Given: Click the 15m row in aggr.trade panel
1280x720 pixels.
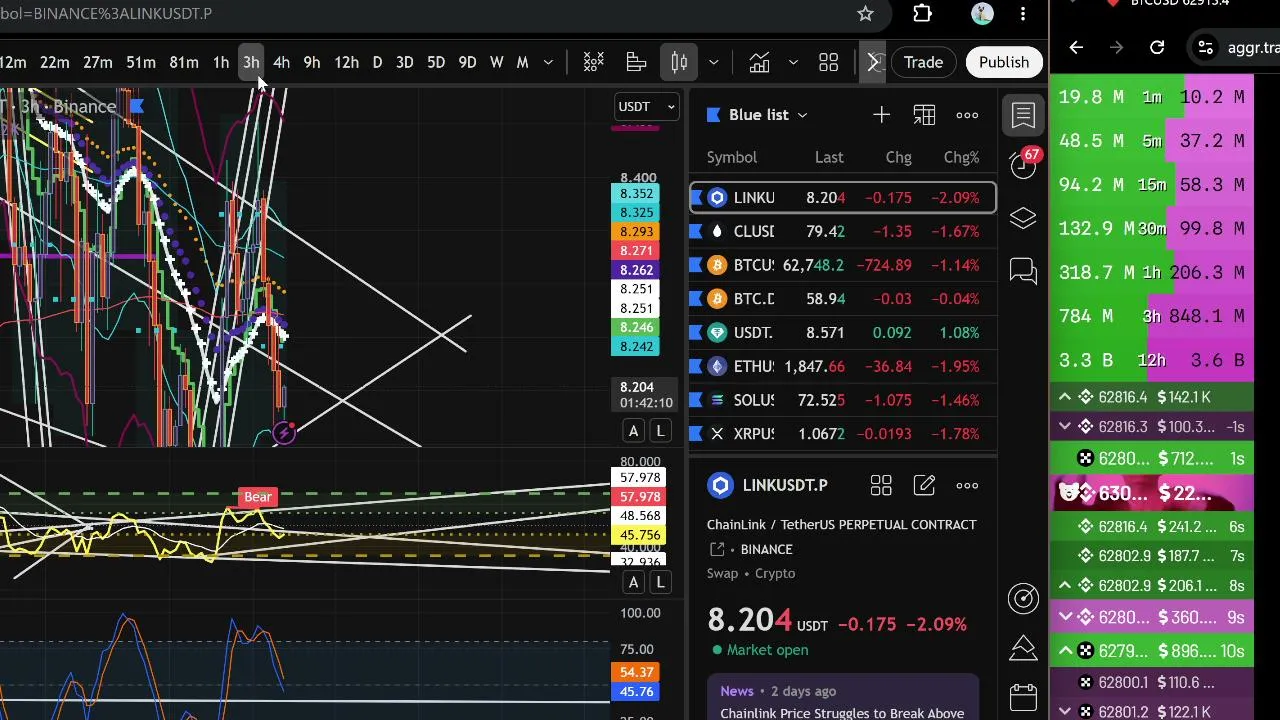Looking at the screenshot, I should [1152, 185].
